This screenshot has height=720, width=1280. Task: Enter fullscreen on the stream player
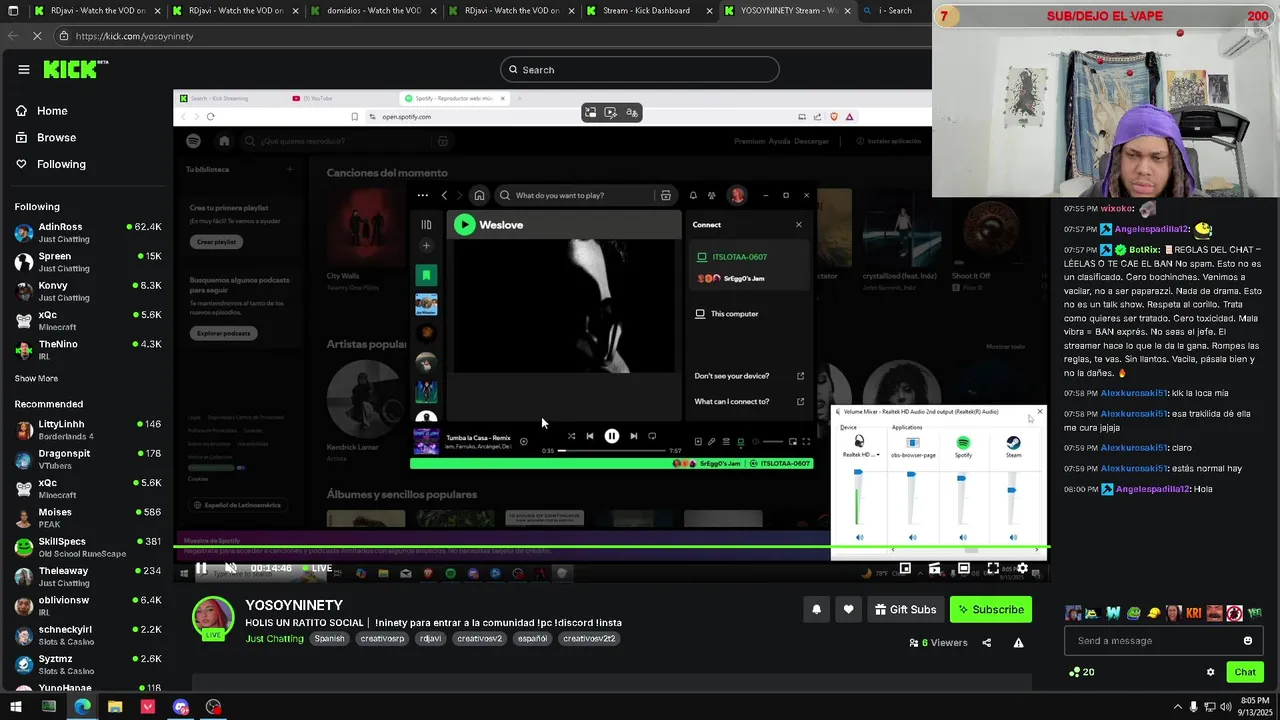coord(993,568)
